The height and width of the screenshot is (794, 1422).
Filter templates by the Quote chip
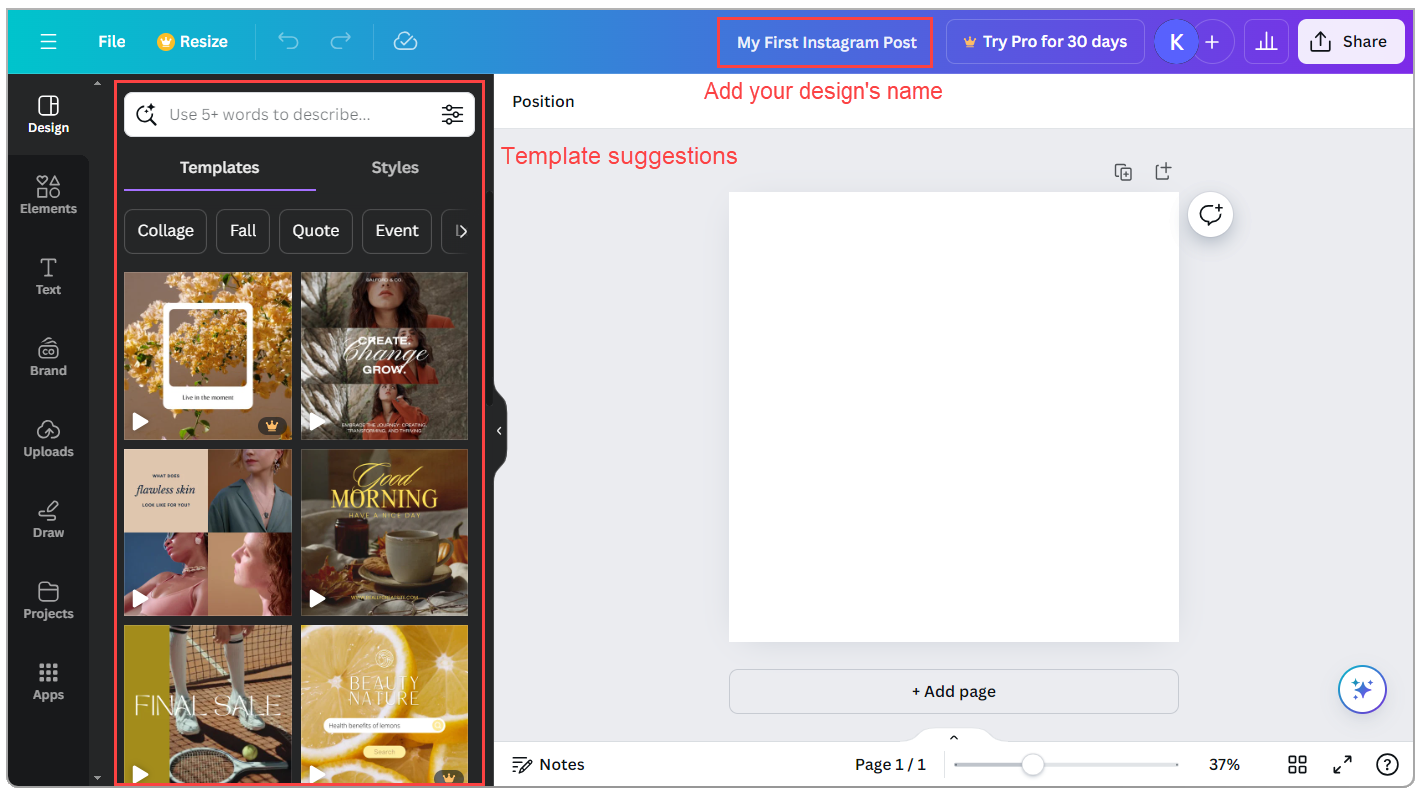point(315,231)
